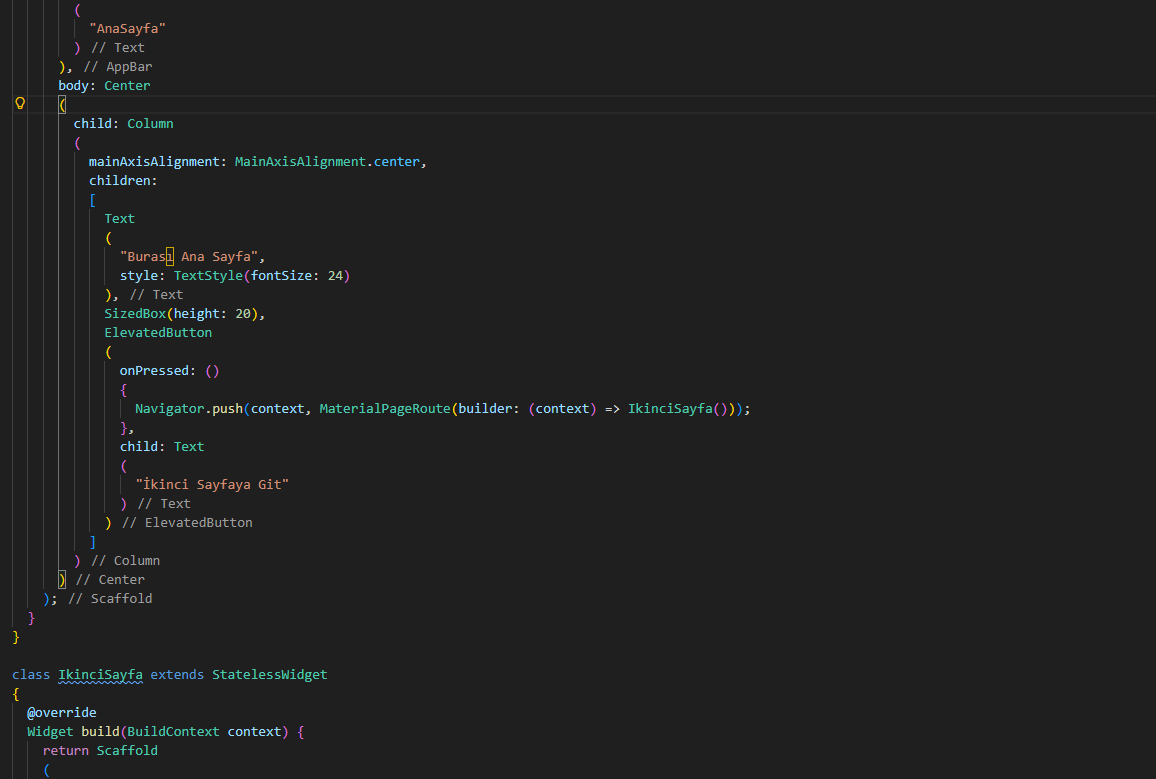Image resolution: width=1156 pixels, height=779 pixels.
Task: Click the @override annotation
Action: [x=62, y=713]
